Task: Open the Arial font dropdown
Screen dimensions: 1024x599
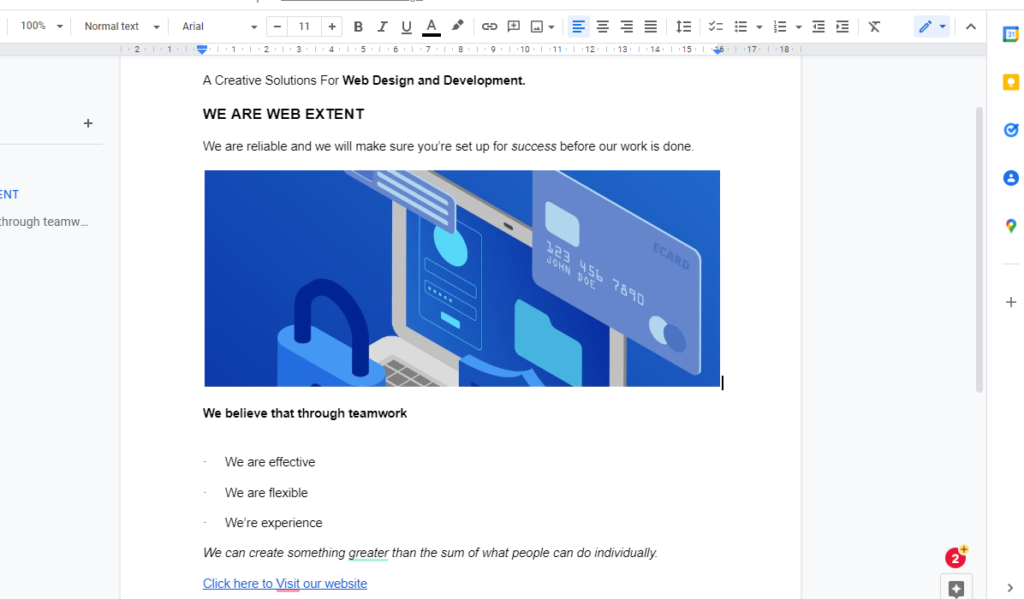Action: (x=219, y=26)
